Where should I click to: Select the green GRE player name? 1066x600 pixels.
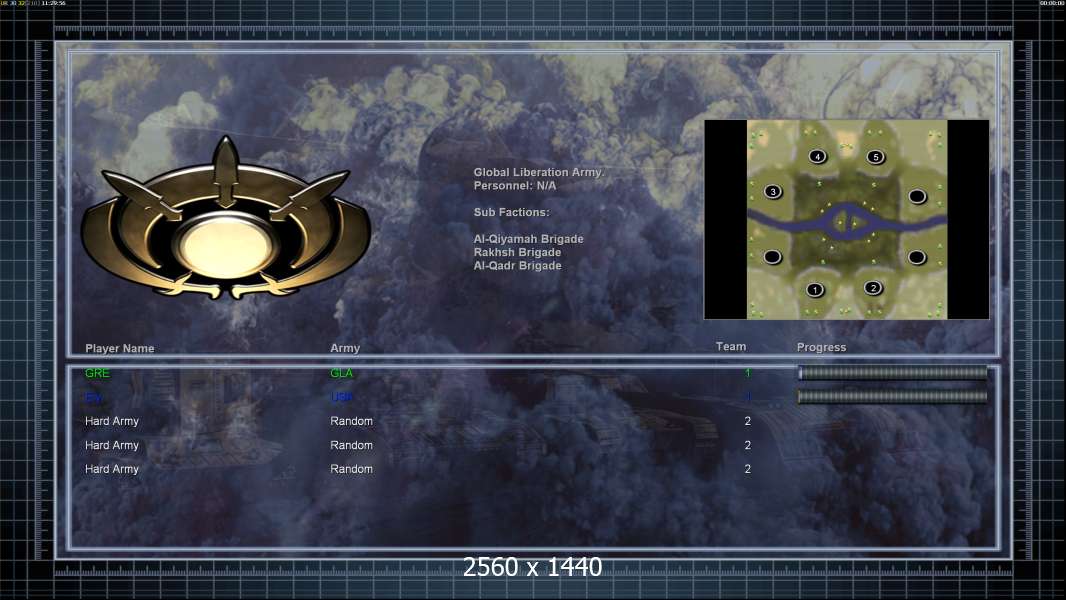pyautogui.click(x=97, y=373)
